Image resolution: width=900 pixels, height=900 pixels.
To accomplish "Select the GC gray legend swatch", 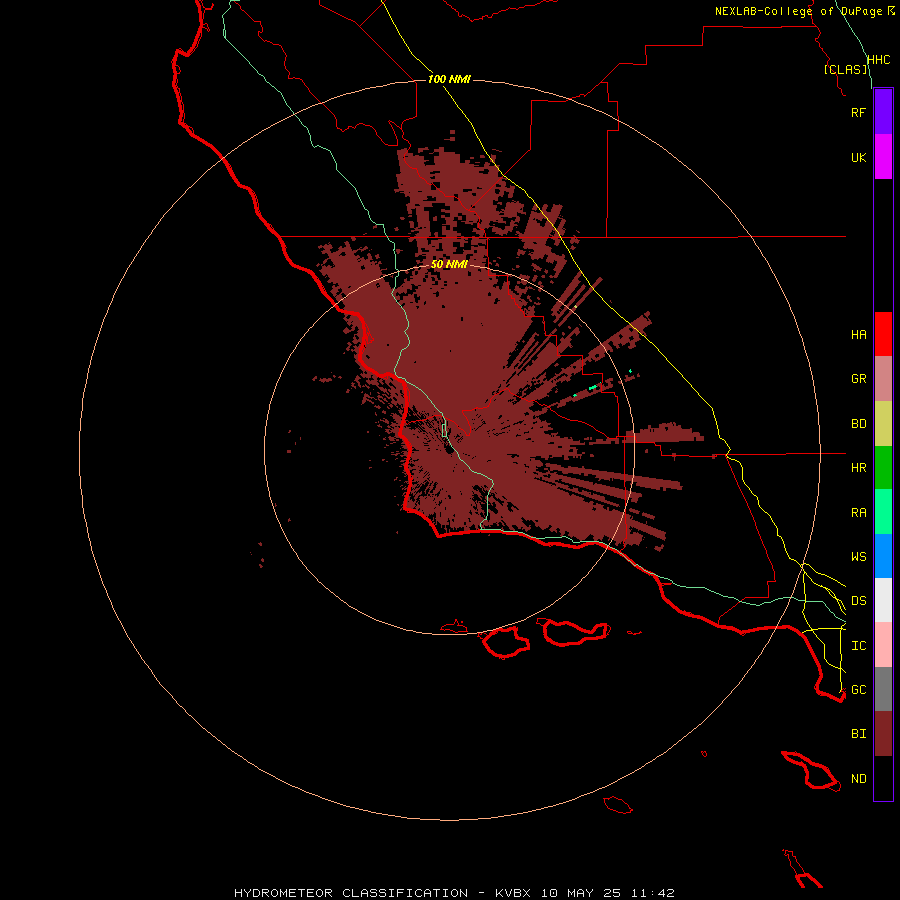I will 883,689.
